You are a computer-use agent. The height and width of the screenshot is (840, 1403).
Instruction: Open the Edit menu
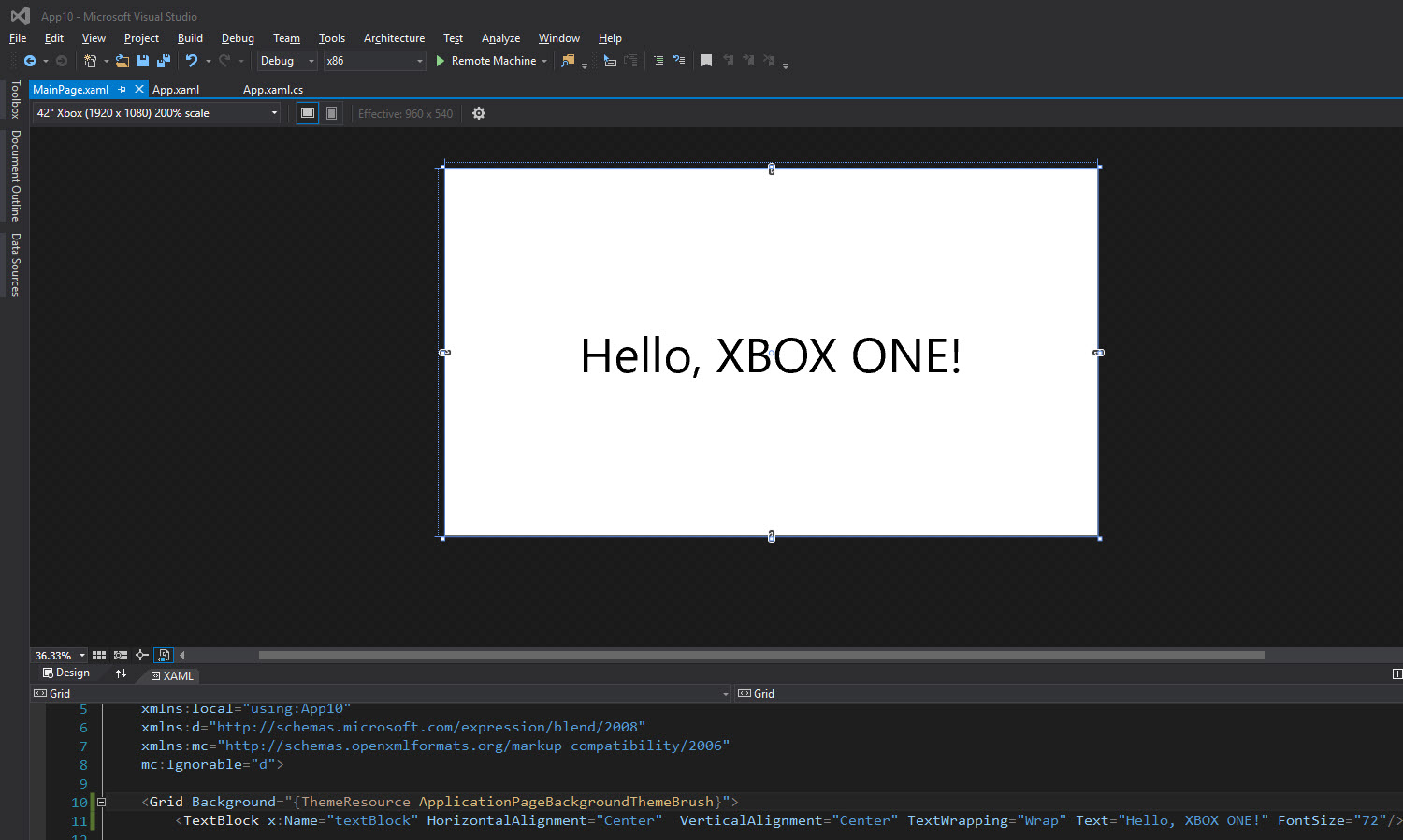[x=54, y=38]
